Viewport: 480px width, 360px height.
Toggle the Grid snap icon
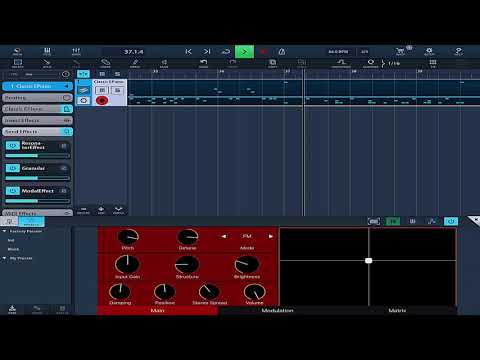(433, 63)
